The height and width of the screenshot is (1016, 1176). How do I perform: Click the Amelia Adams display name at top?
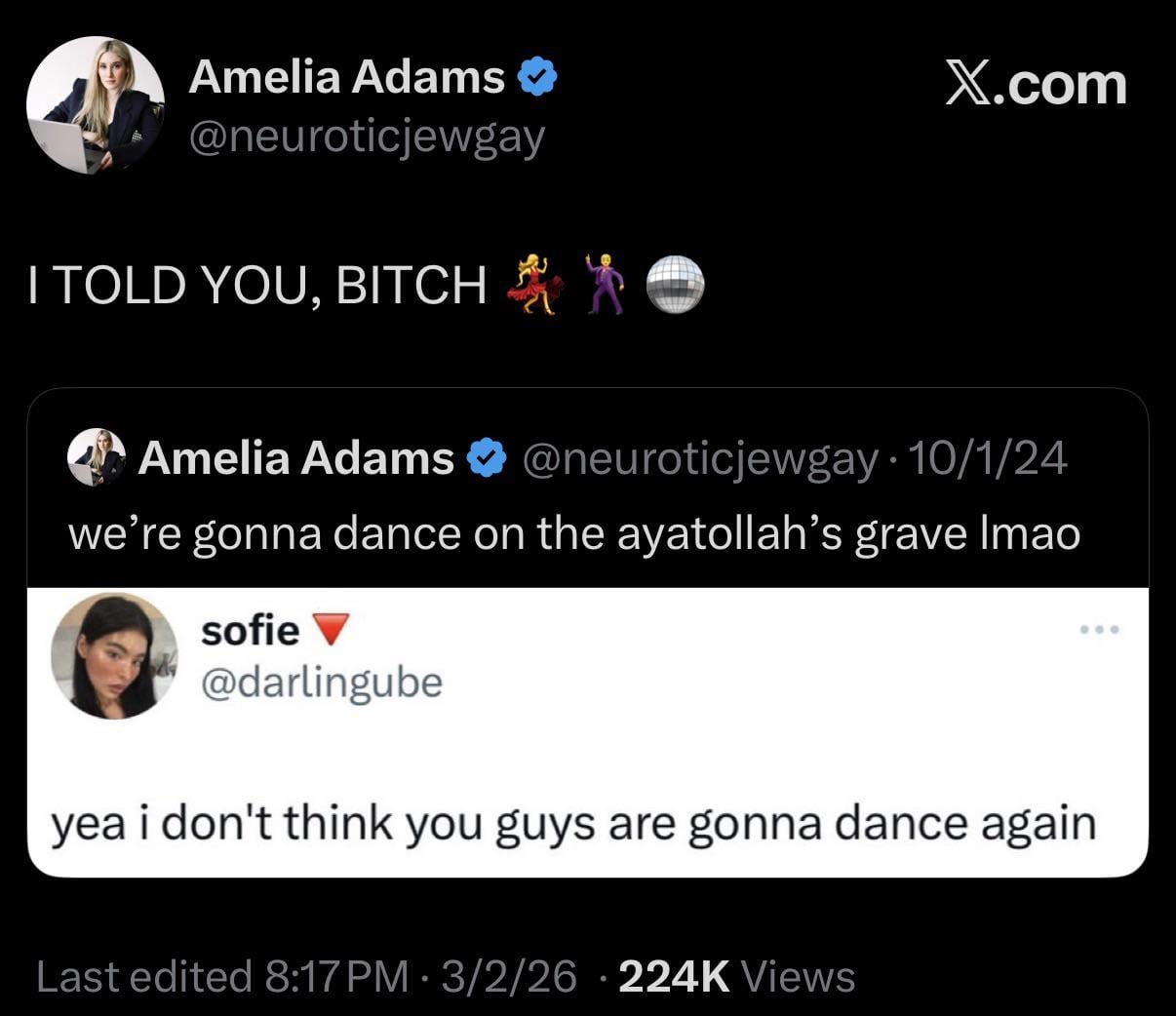point(346,77)
